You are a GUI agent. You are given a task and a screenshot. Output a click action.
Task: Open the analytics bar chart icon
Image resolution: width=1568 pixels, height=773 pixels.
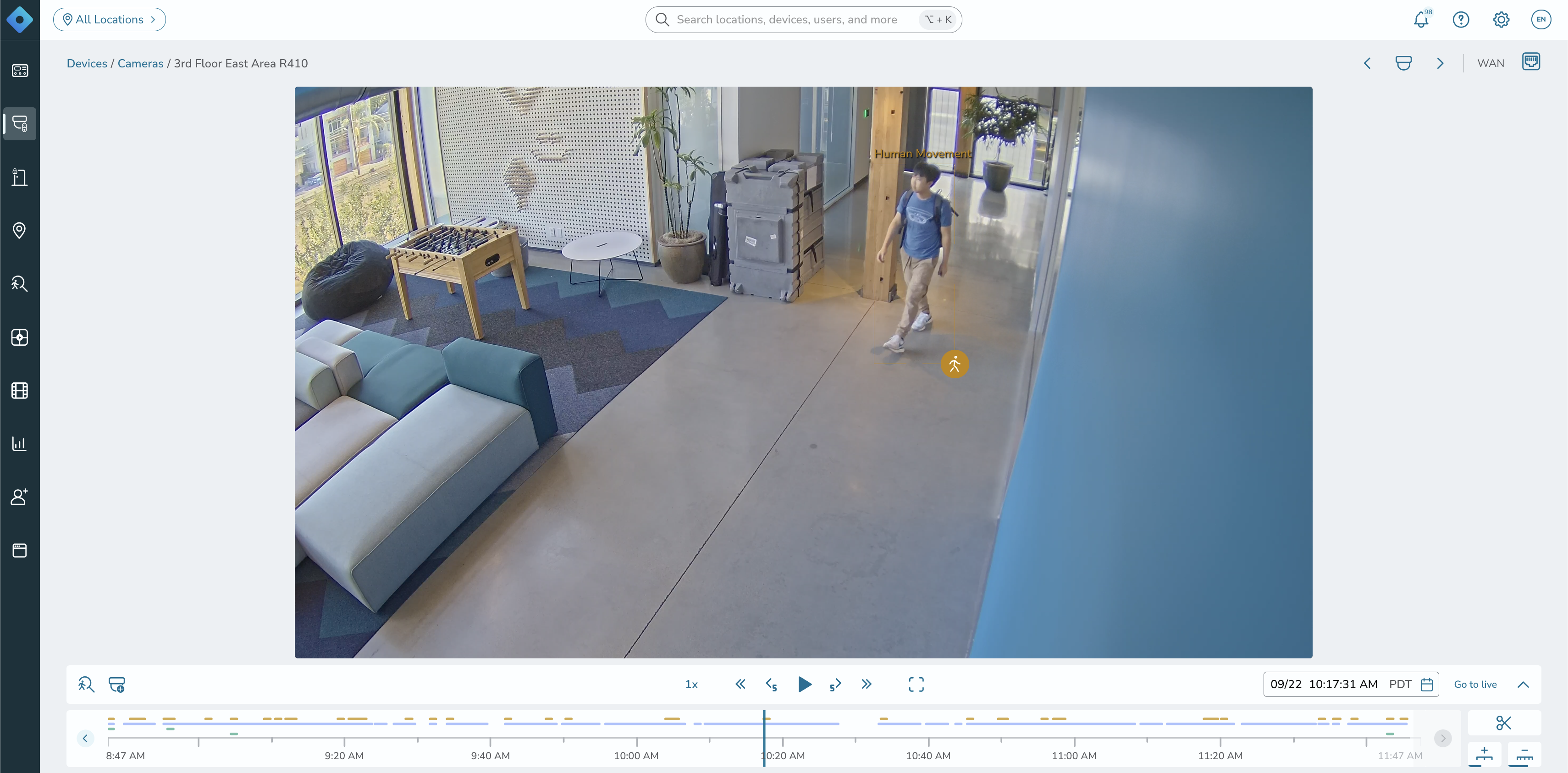coord(19,444)
